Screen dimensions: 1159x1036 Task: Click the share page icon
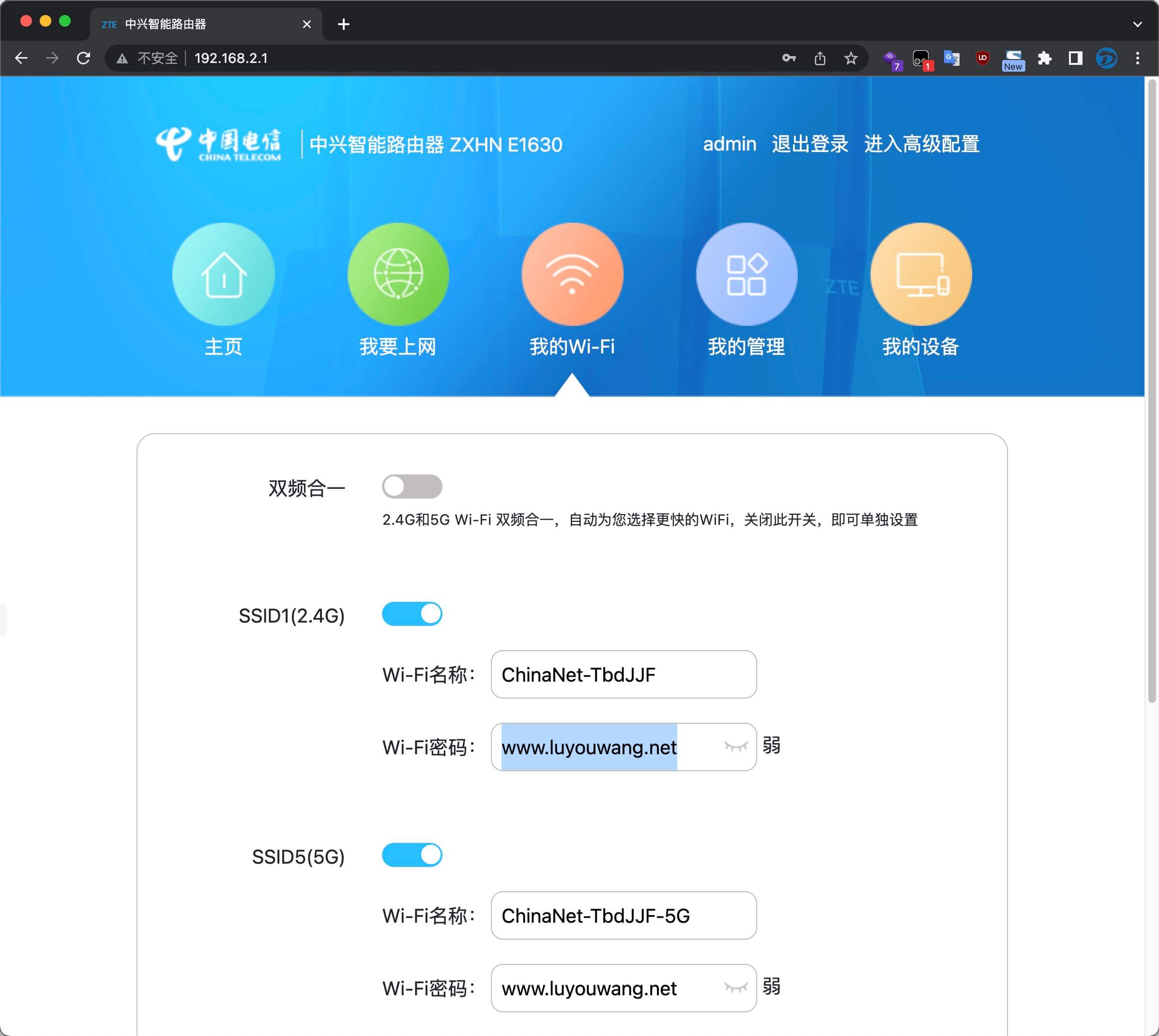click(x=820, y=58)
